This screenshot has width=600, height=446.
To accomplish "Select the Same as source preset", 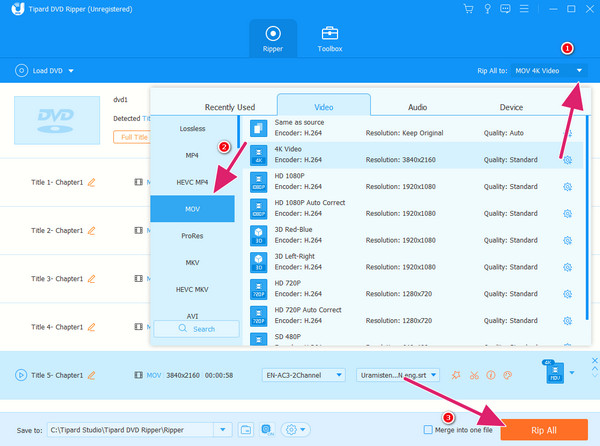I will [413, 128].
